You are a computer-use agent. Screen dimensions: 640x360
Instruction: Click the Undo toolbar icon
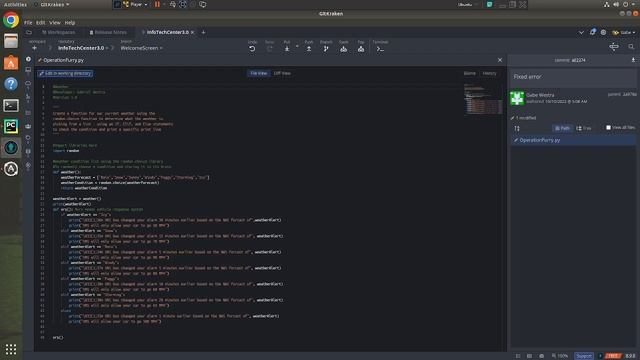pyautogui.click(x=252, y=49)
